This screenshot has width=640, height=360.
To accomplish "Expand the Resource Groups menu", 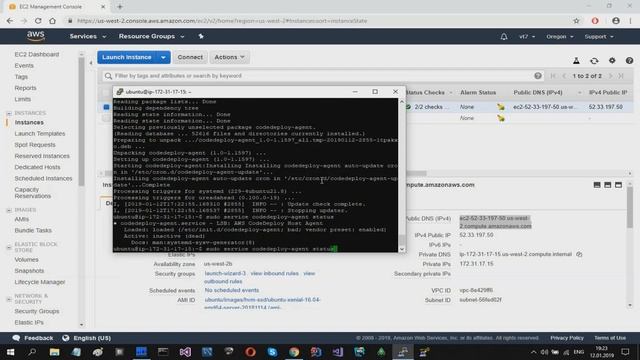I will tap(151, 36).
